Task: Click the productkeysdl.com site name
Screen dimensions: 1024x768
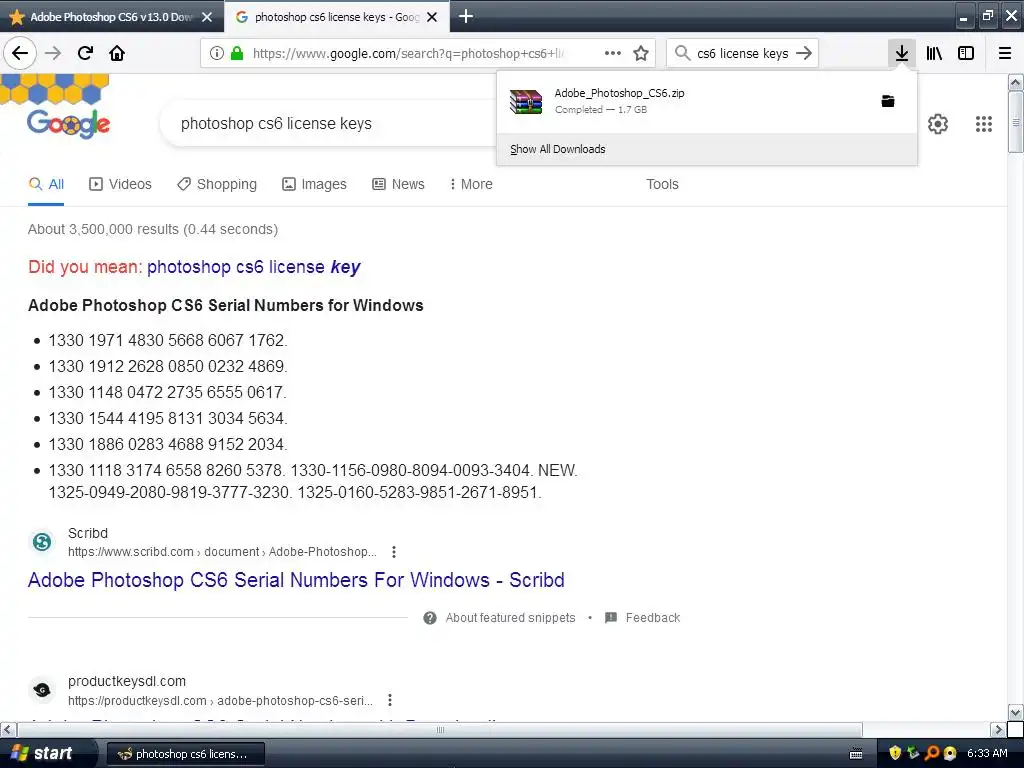Action: (127, 681)
